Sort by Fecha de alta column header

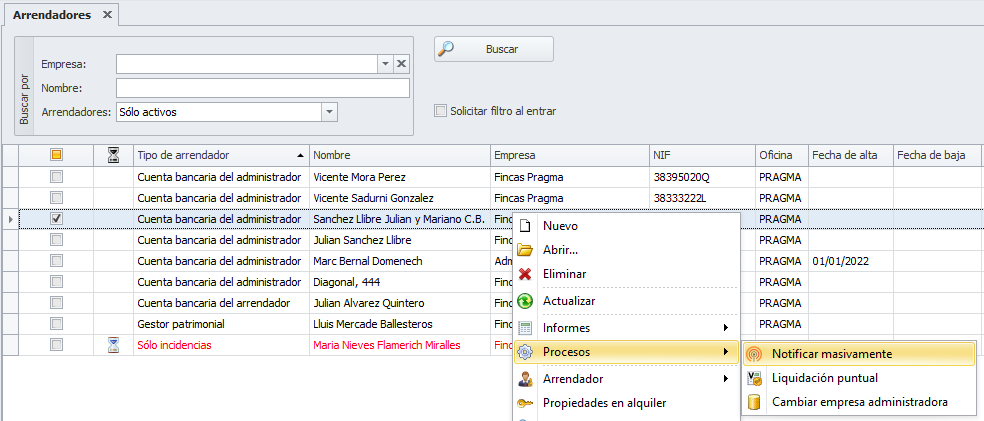point(850,155)
